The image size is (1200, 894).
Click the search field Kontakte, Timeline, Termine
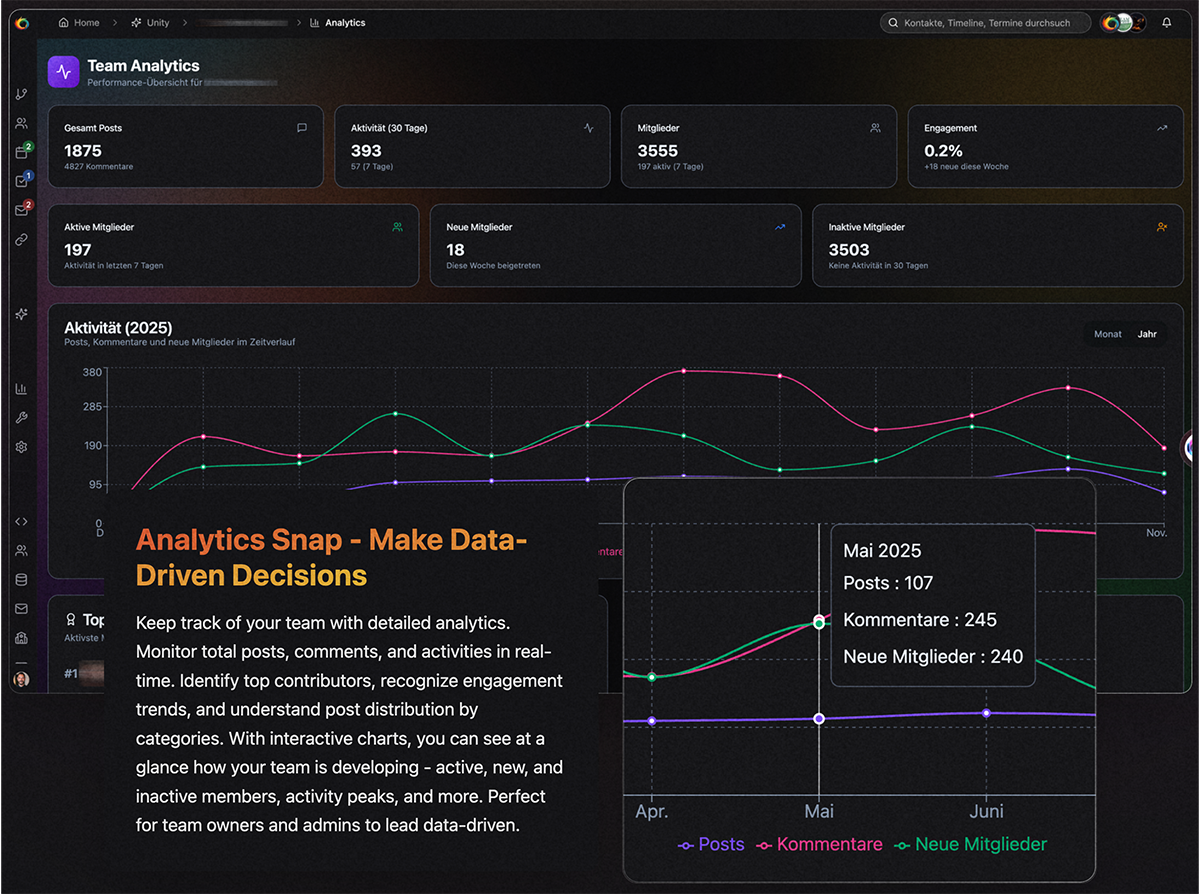tap(985, 23)
